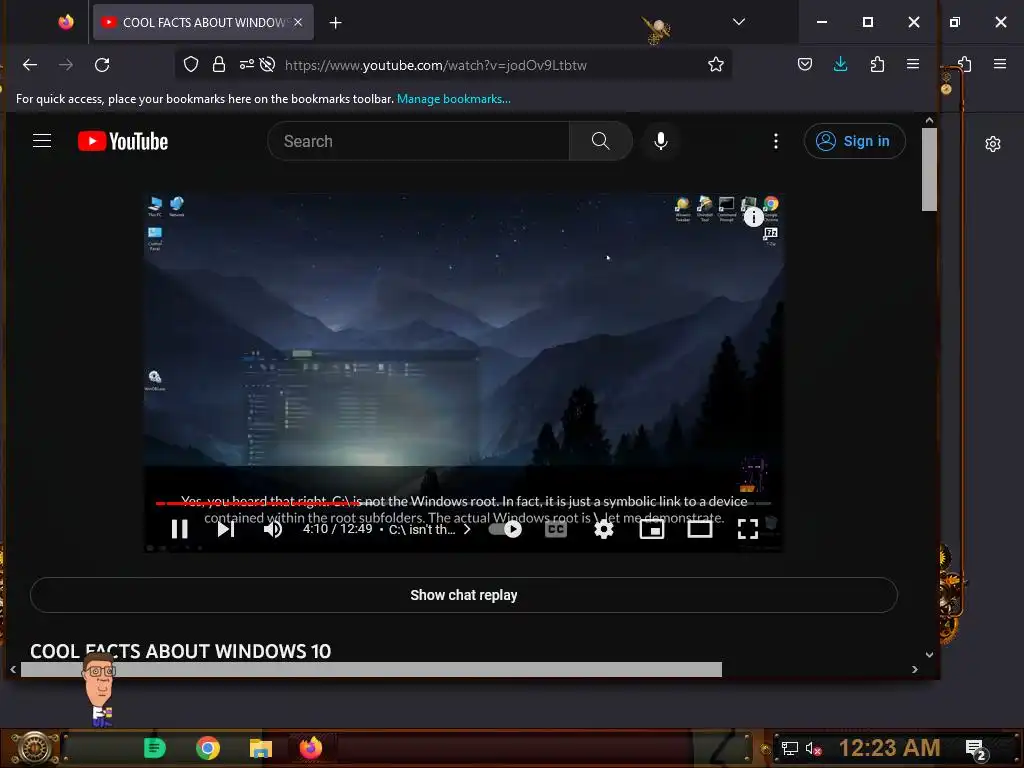Open a new browser tab
The image size is (1024, 768).
pos(335,23)
